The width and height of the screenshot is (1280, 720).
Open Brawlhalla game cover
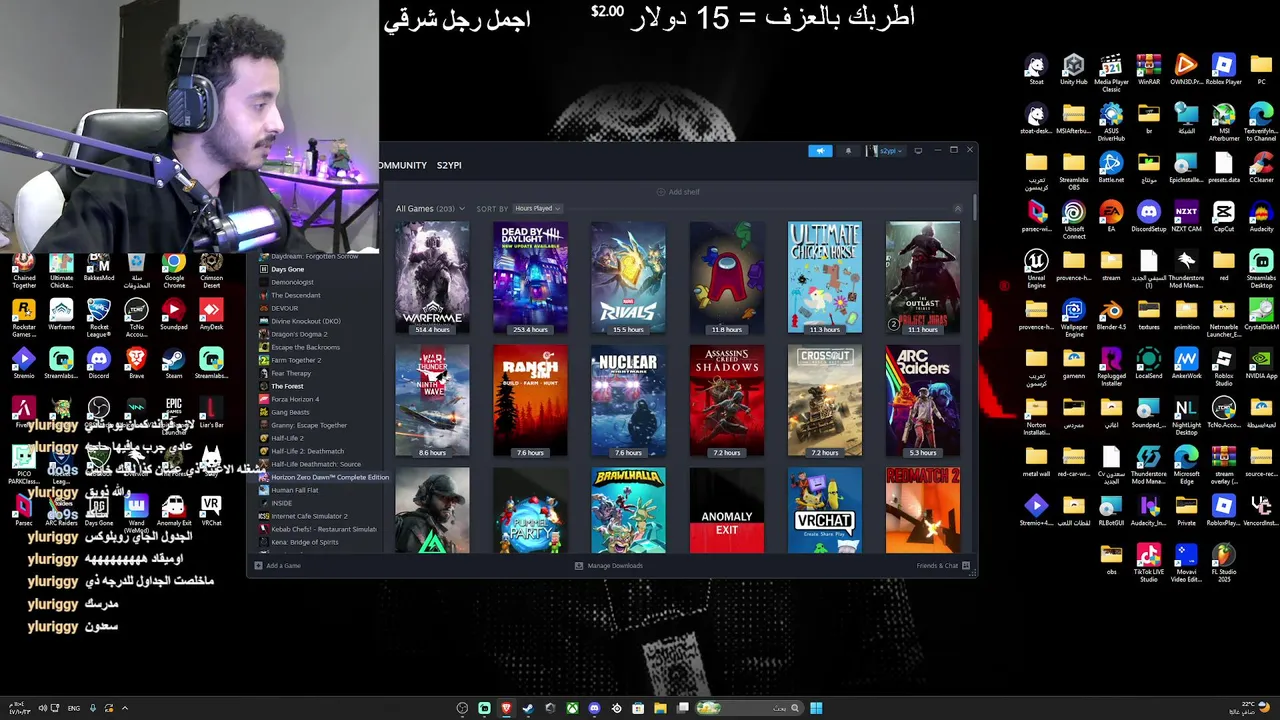(628, 510)
